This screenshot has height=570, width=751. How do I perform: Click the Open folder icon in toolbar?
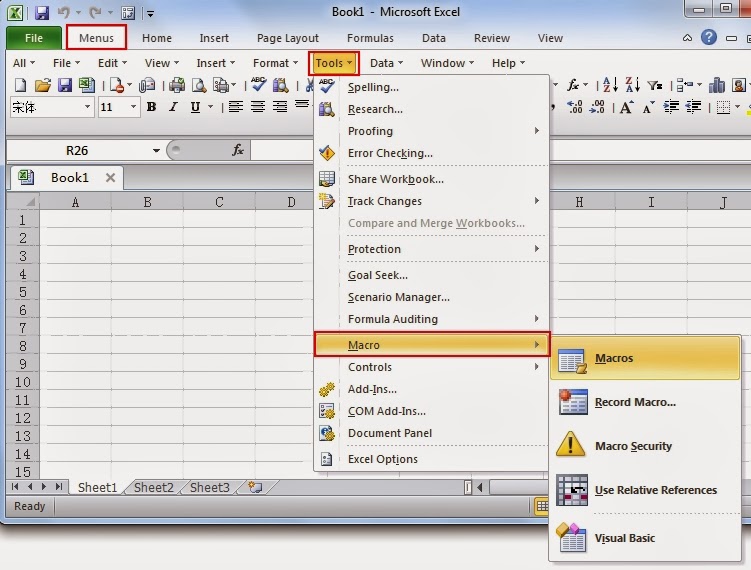click(x=43, y=86)
